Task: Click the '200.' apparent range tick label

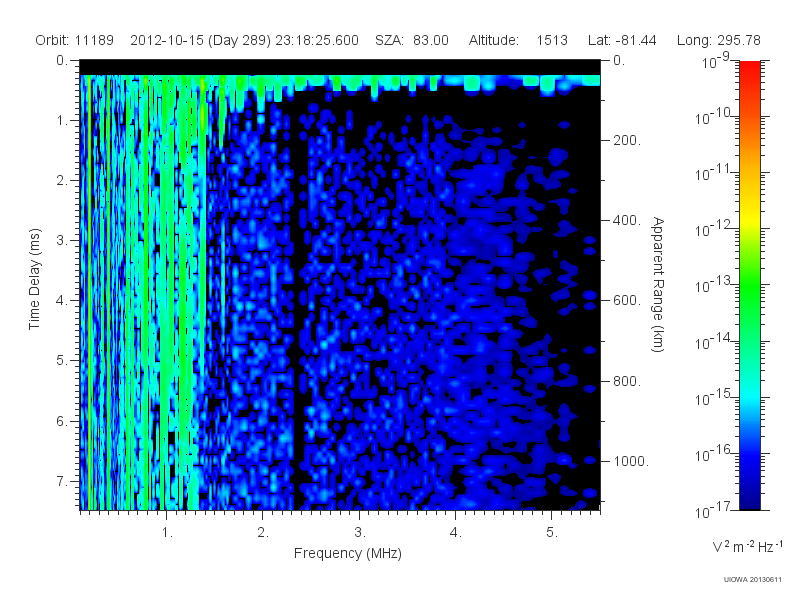Action: point(627,140)
